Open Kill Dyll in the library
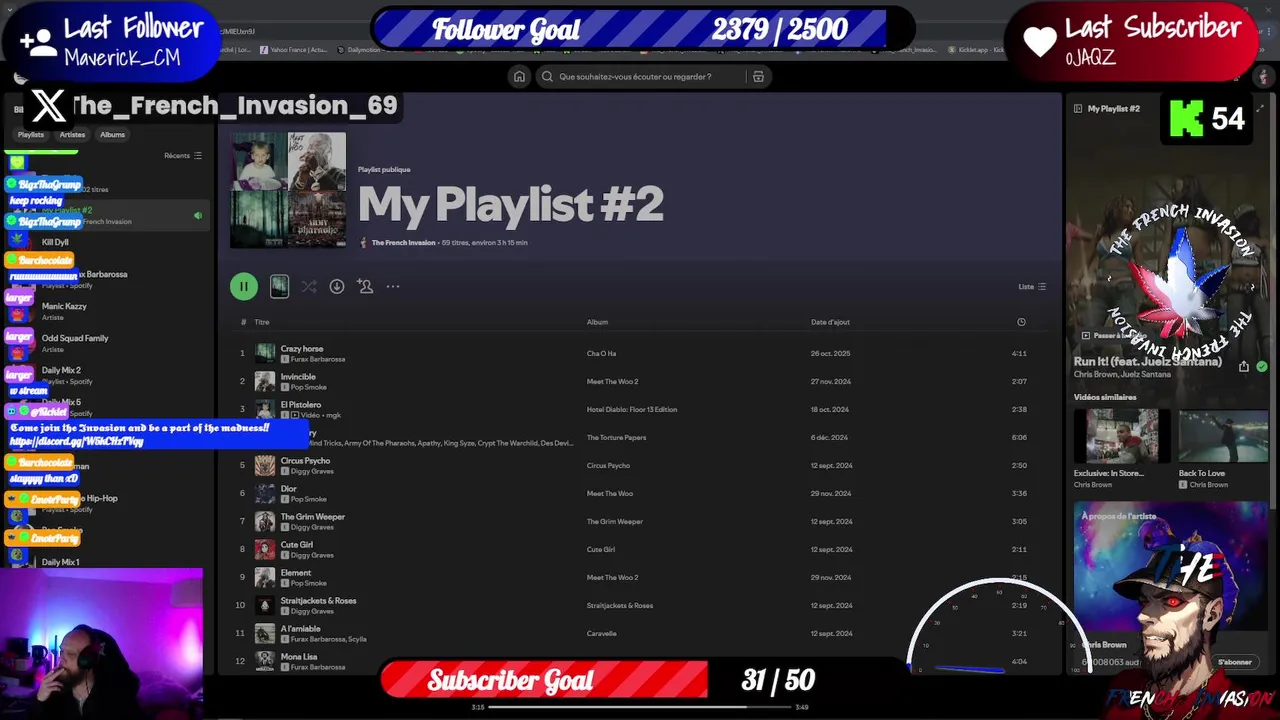The width and height of the screenshot is (1280, 720). pyautogui.click(x=55, y=242)
